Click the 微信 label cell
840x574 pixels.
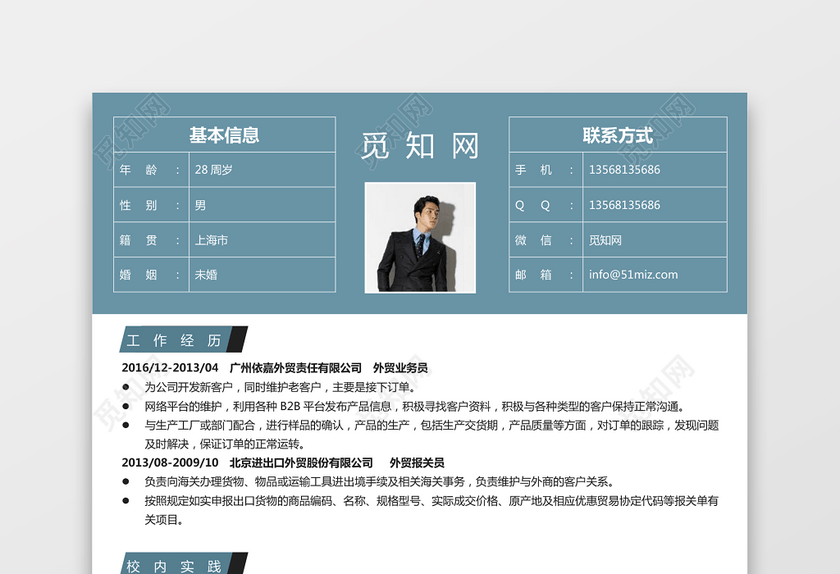coord(546,240)
